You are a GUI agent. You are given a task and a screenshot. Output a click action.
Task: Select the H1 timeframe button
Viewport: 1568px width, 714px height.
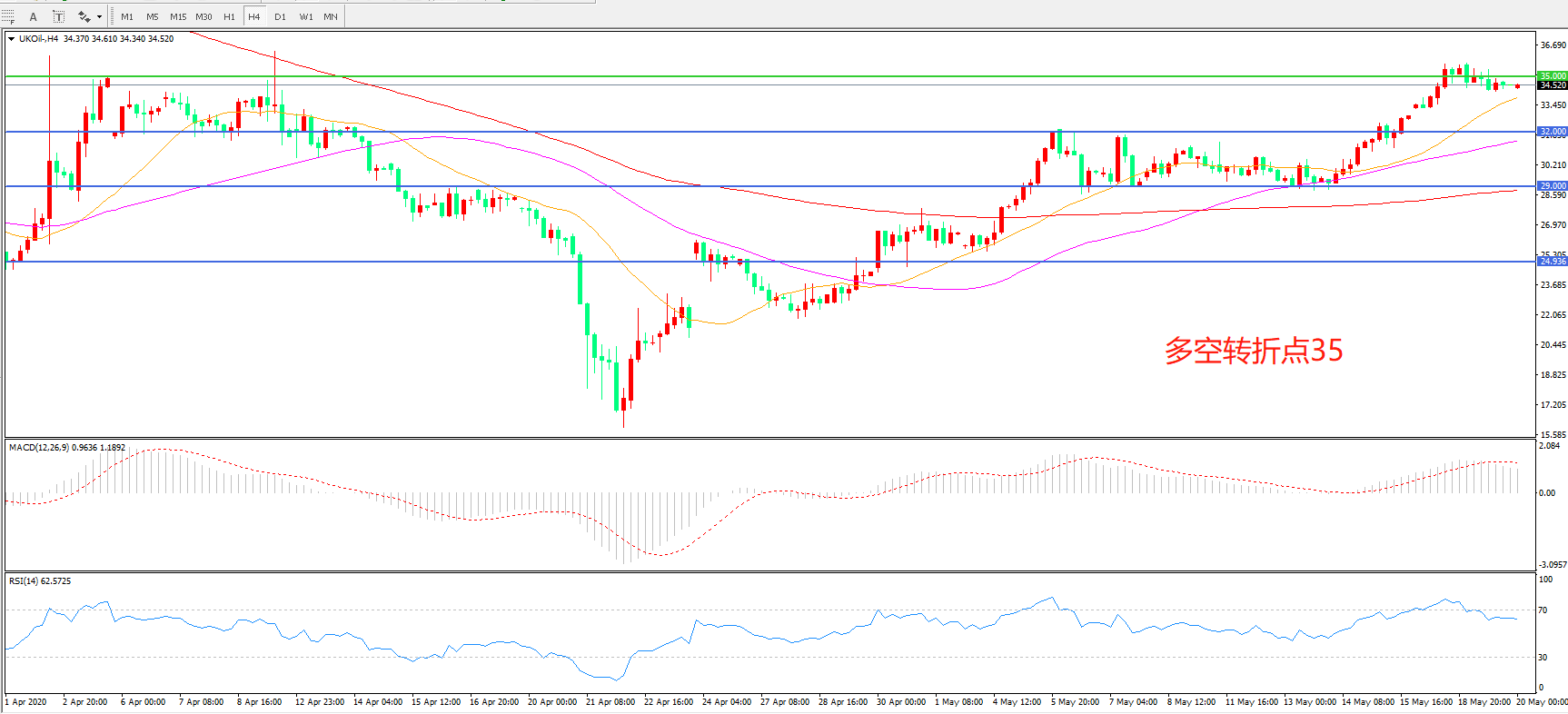229,16
